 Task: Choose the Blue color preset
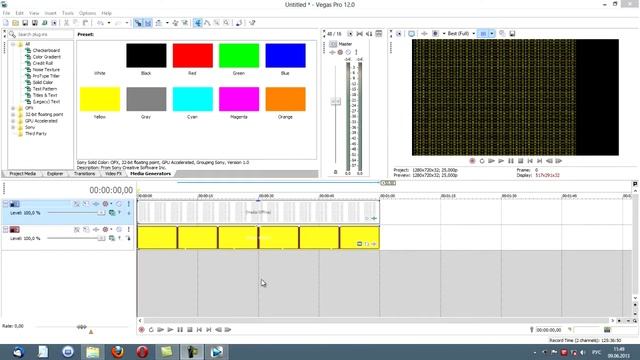285,56
